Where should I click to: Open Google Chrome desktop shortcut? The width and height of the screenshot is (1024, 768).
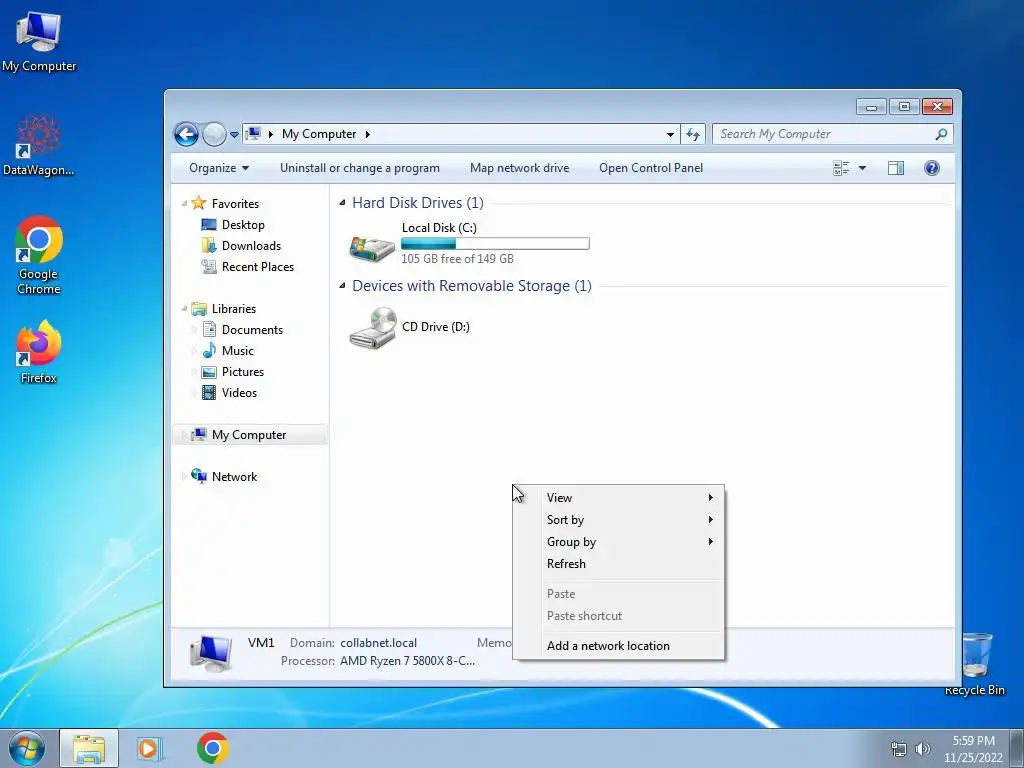pos(39,255)
